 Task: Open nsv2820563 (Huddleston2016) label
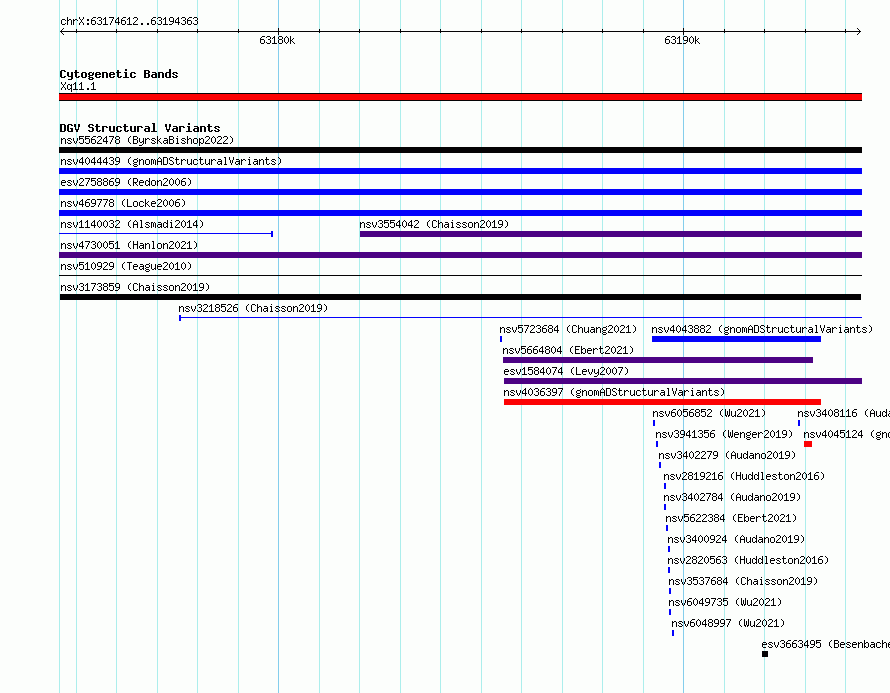(x=748, y=560)
